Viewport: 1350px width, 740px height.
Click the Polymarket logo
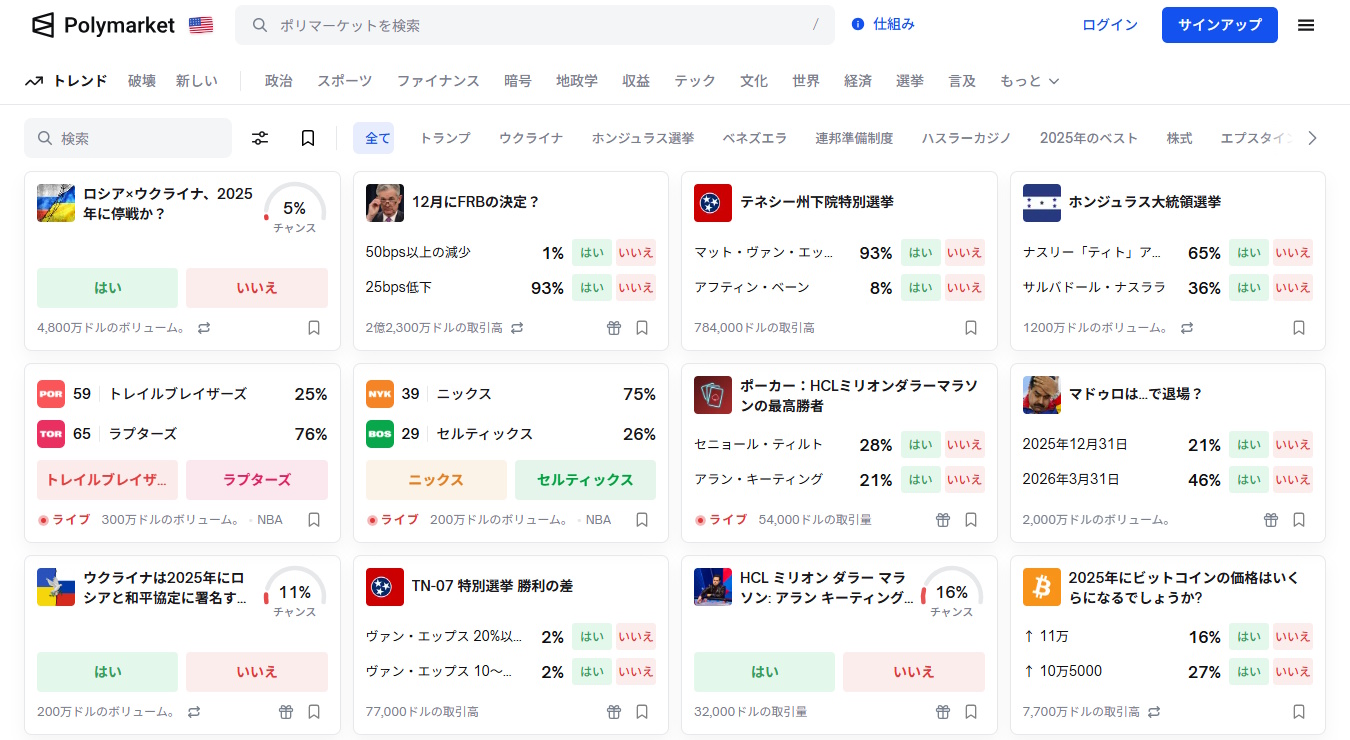click(x=103, y=25)
